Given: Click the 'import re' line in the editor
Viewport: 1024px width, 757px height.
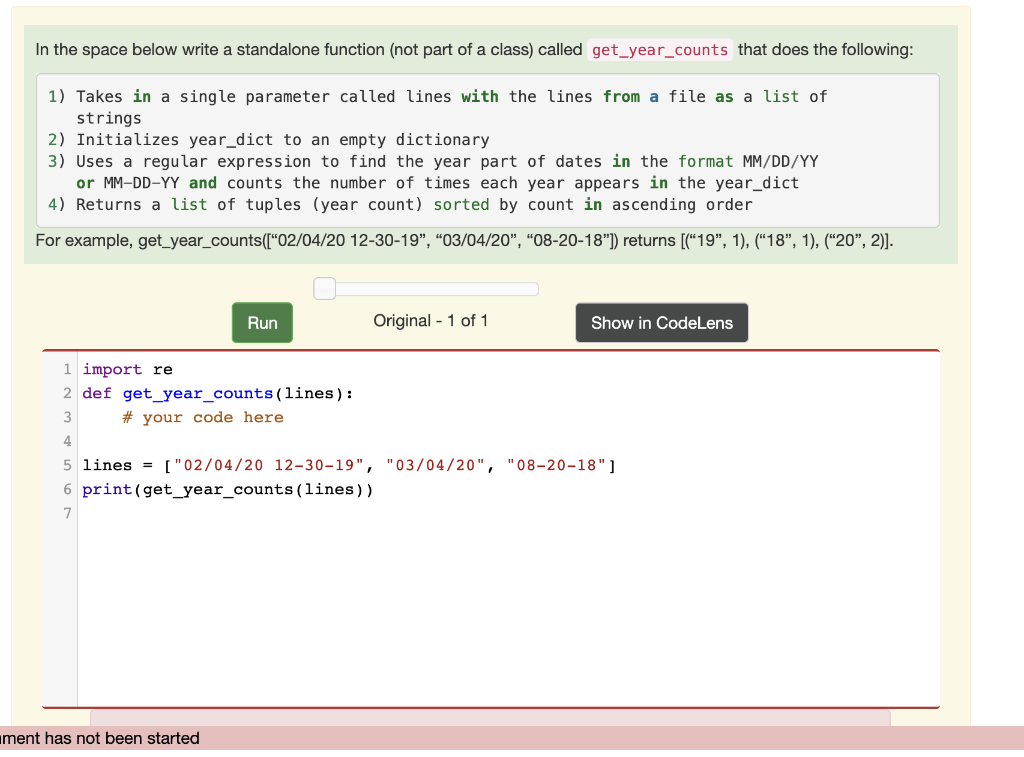Looking at the screenshot, I should [x=127, y=368].
